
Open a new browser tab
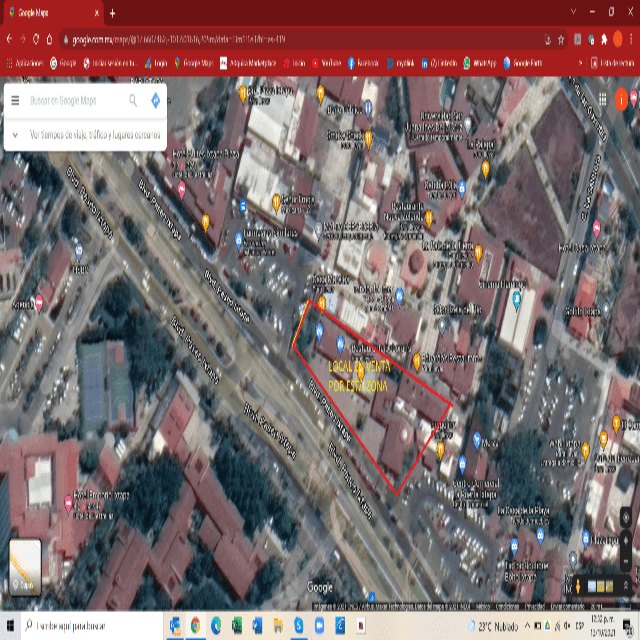112,13
